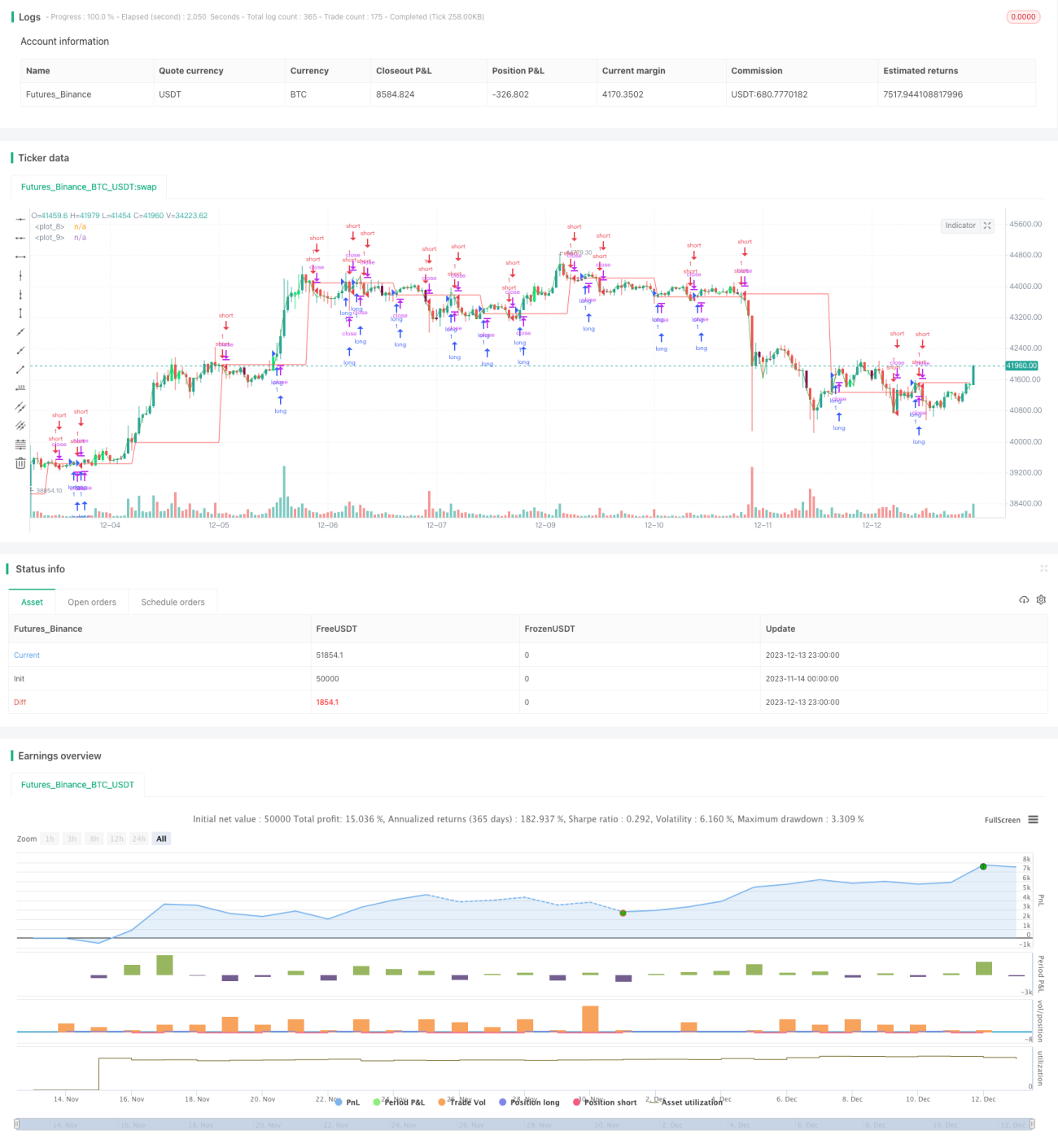Select the Fibonacci retracement lines tool
1058x1148 pixels.
pyautogui.click(x=20, y=444)
